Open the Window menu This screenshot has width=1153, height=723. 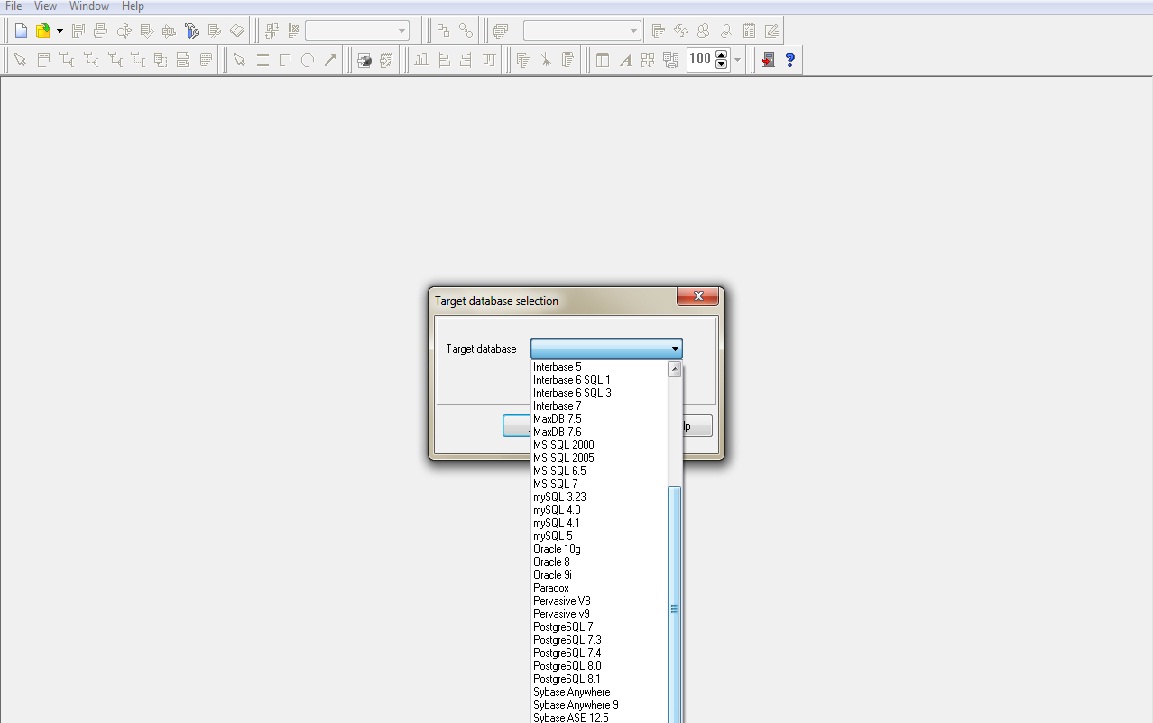point(88,6)
